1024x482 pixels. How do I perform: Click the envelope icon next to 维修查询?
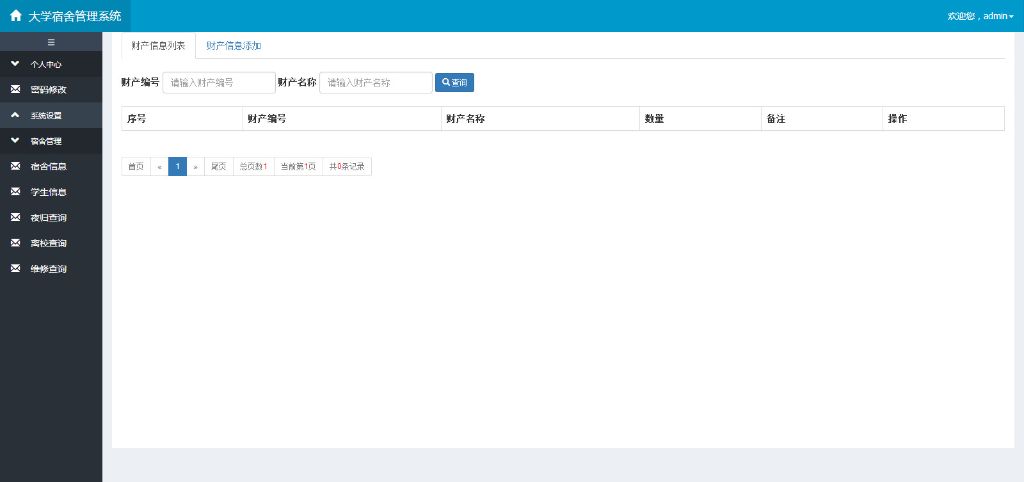click(16, 268)
